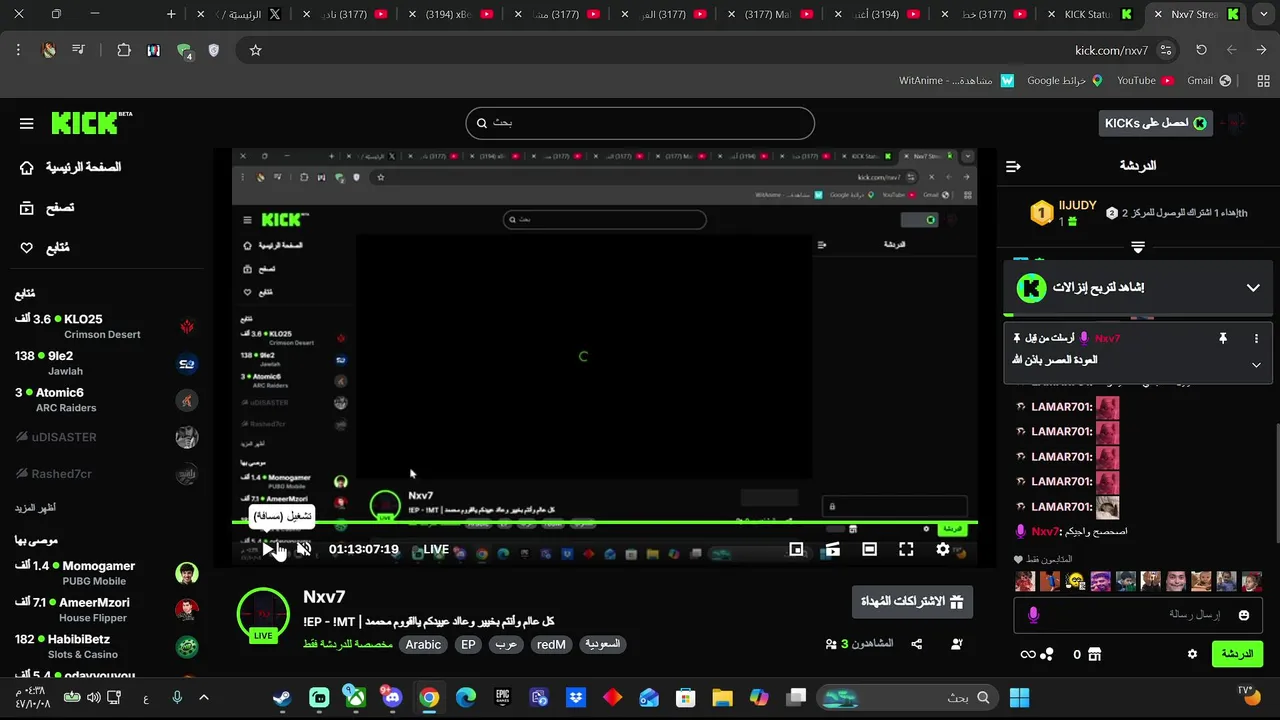The height and width of the screenshot is (720, 1280).
Task: Expand the gift leaderboard chevron
Action: coord(1138,246)
